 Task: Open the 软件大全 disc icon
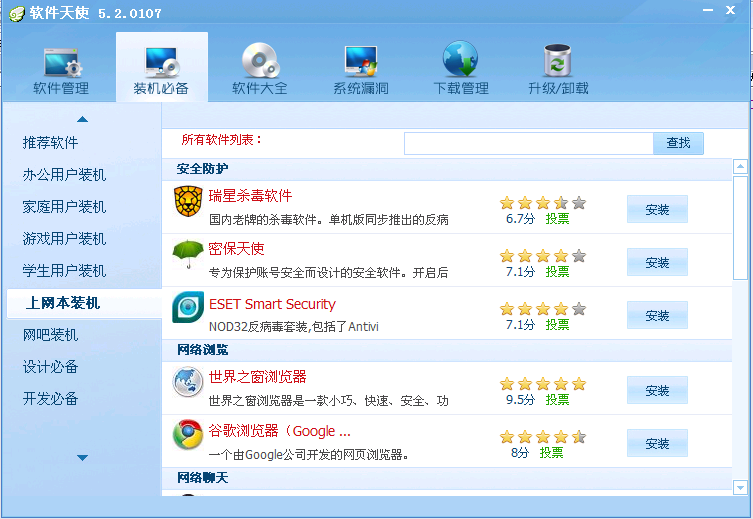pos(260,60)
